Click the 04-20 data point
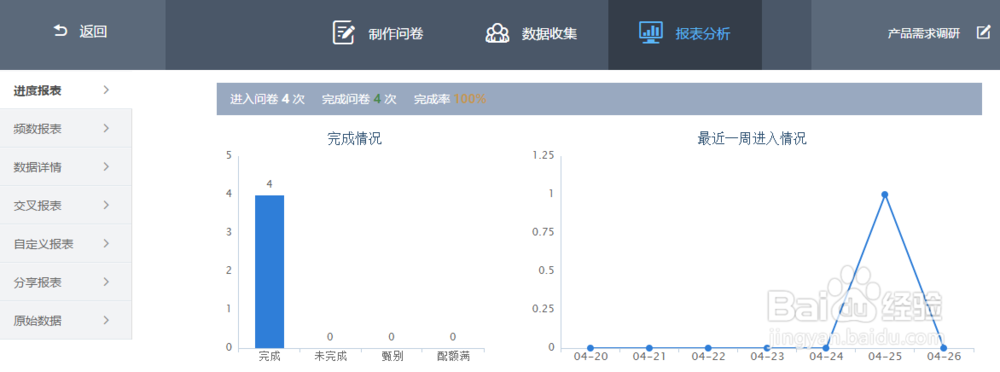 click(x=591, y=348)
